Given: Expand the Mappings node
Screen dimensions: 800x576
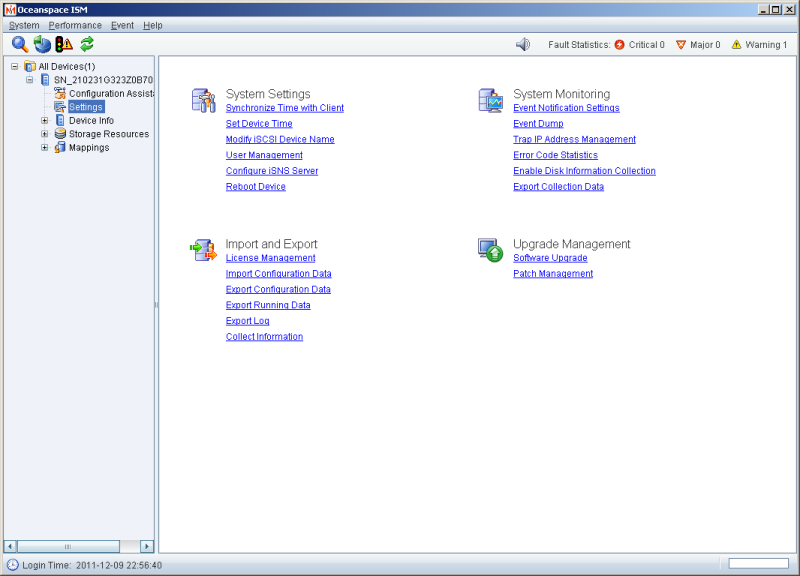Looking at the screenshot, I should pos(45,147).
